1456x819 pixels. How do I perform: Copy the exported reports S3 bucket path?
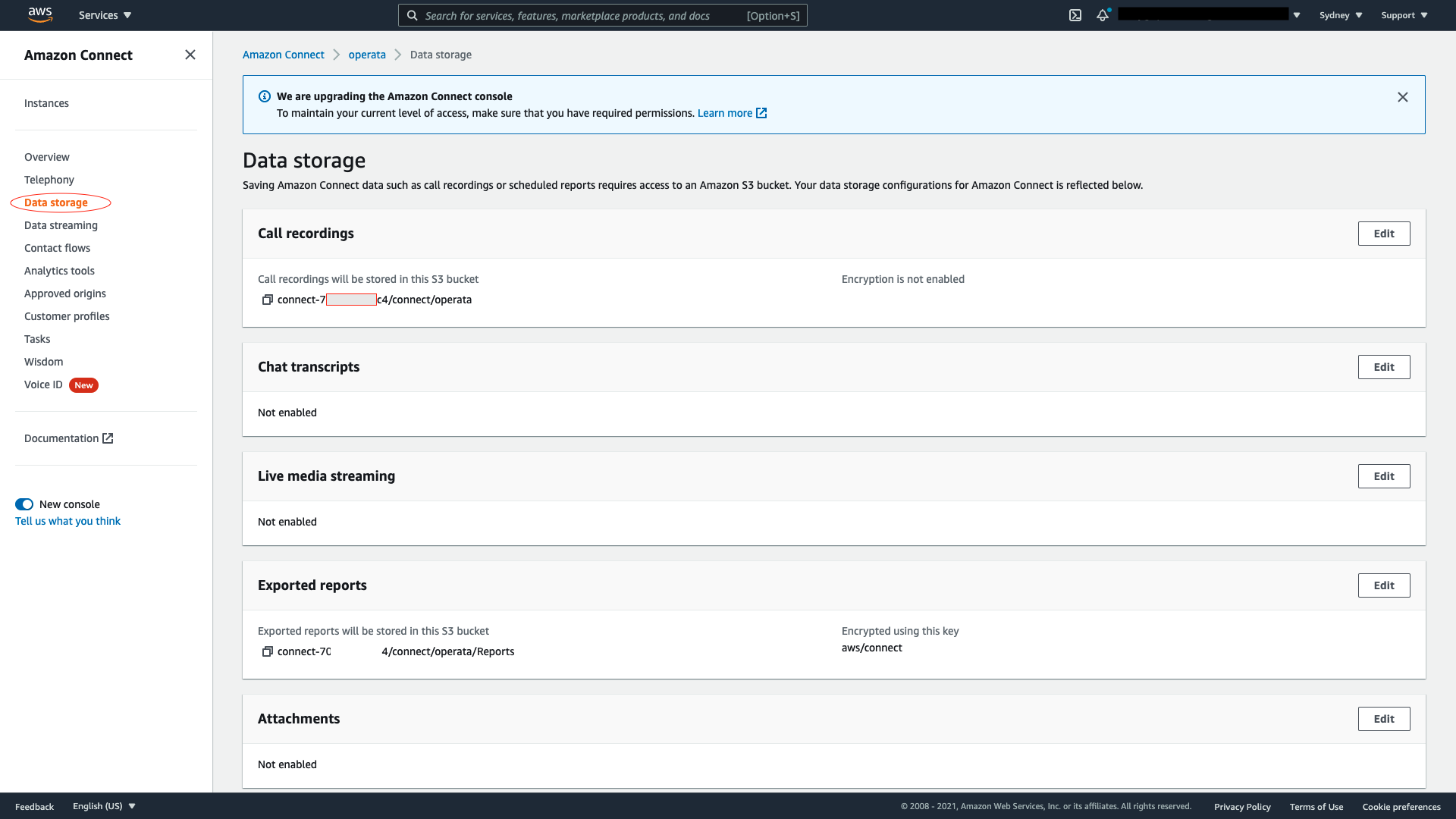click(267, 651)
